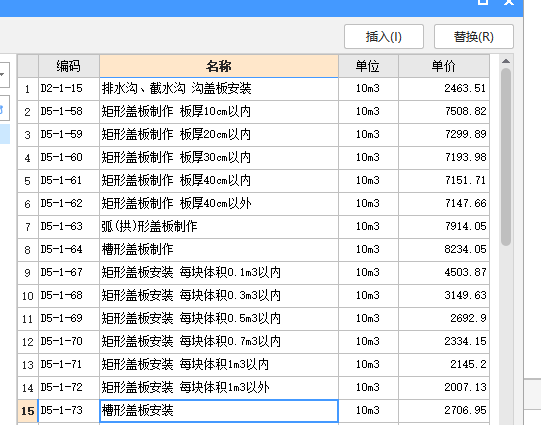Select 槽形盖板制作 name cell
Viewport: 541px width, 425px height.
219,250
